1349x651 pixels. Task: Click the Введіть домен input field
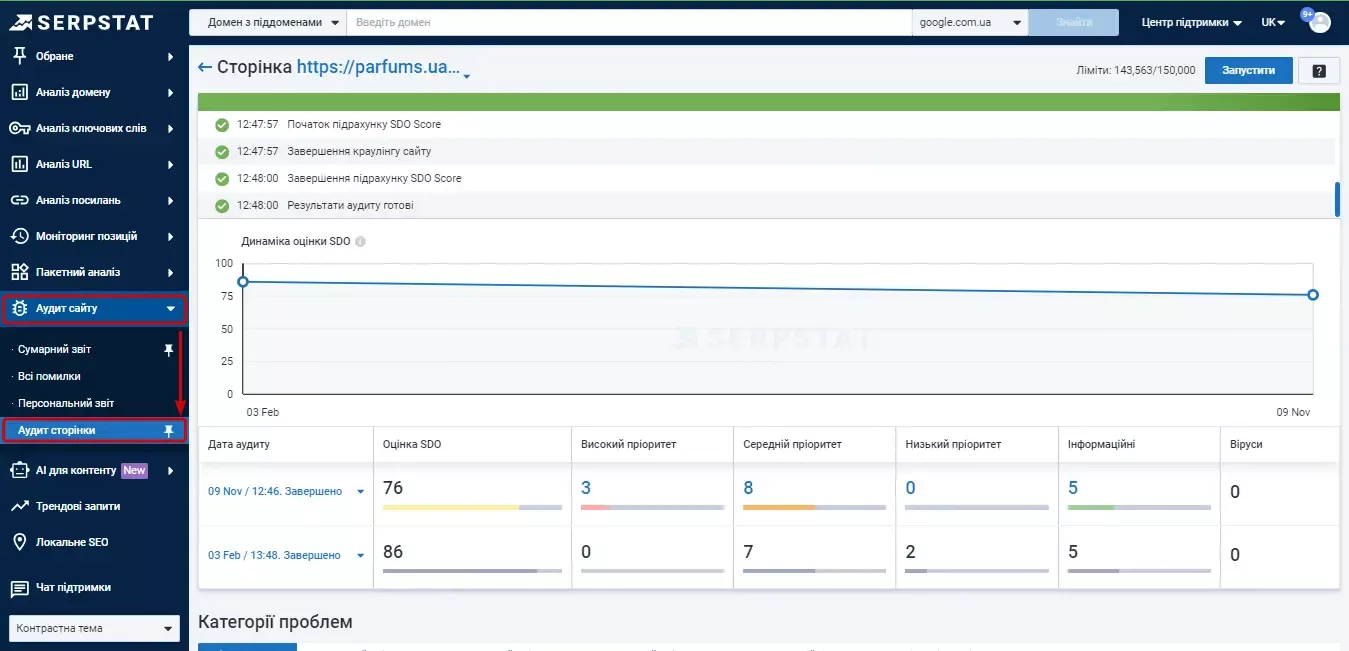tap(628, 22)
